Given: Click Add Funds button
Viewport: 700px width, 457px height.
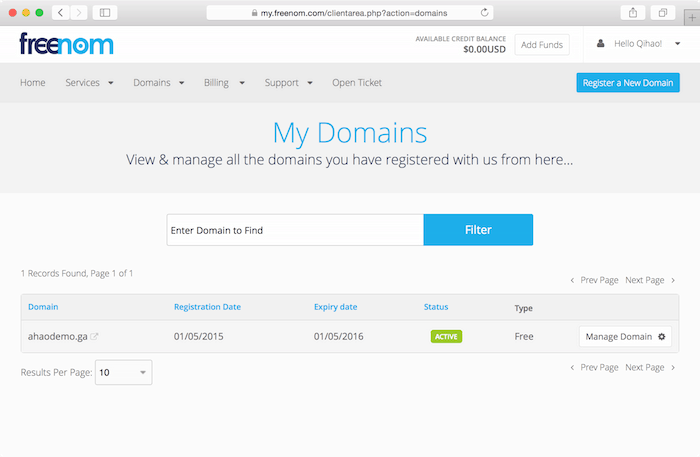Looking at the screenshot, I should [542, 45].
